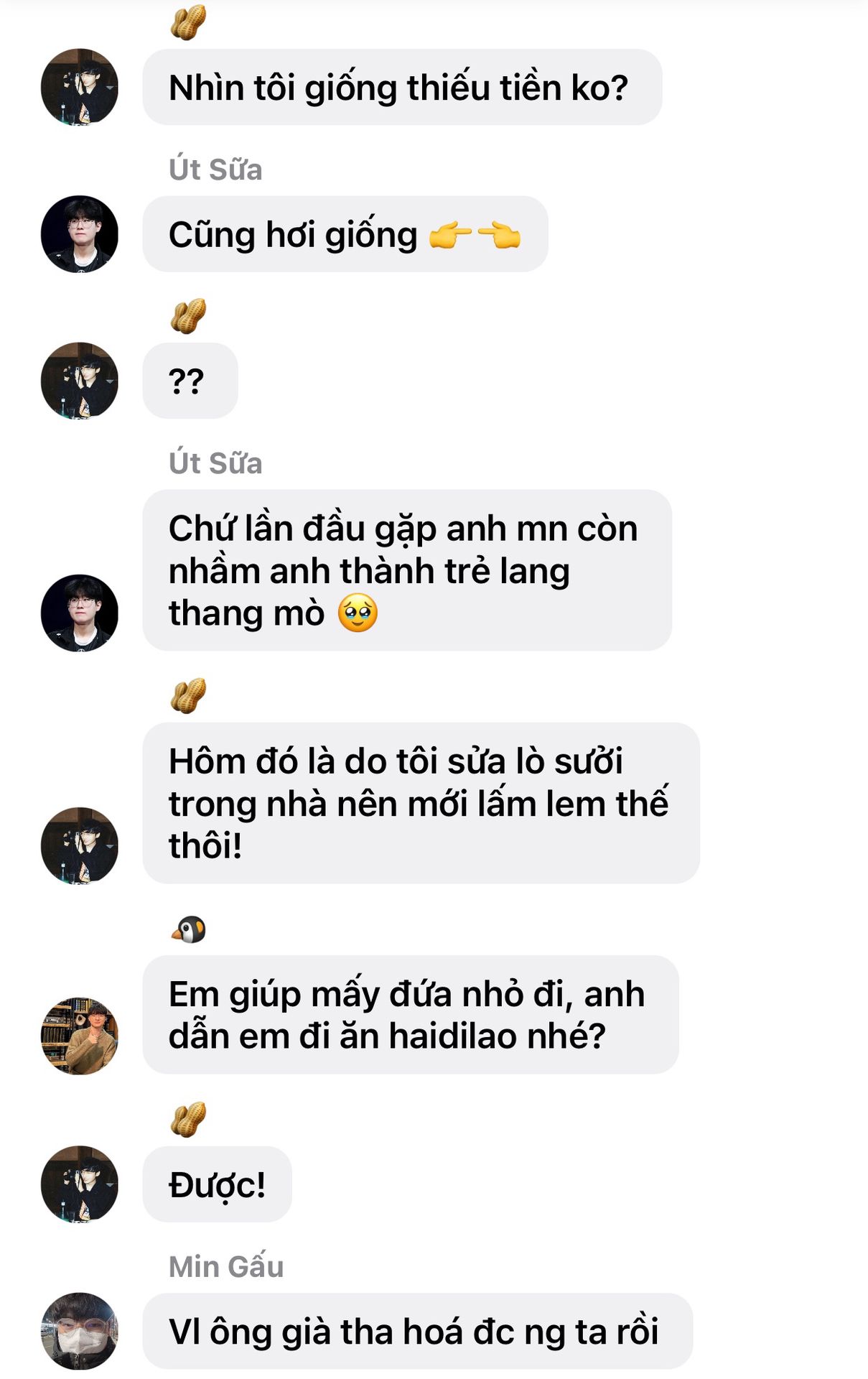The image size is (868, 1379).
Task: Click the penguin emoji sender name
Action: pyautogui.click(x=189, y=929)
